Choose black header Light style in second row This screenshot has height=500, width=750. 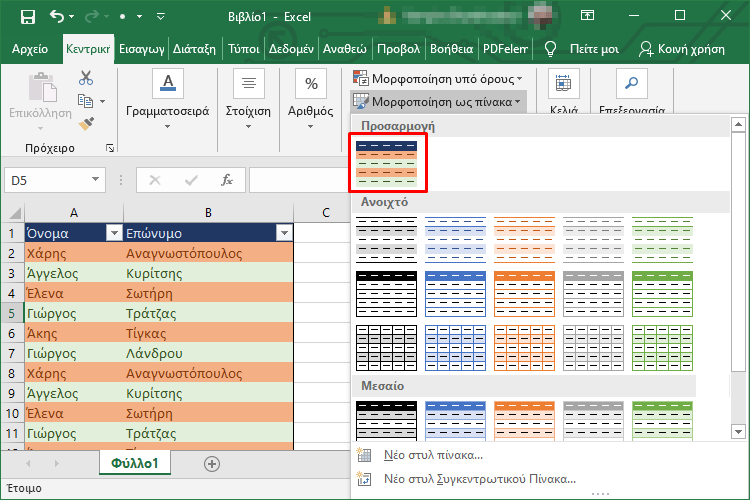(386, 294)
